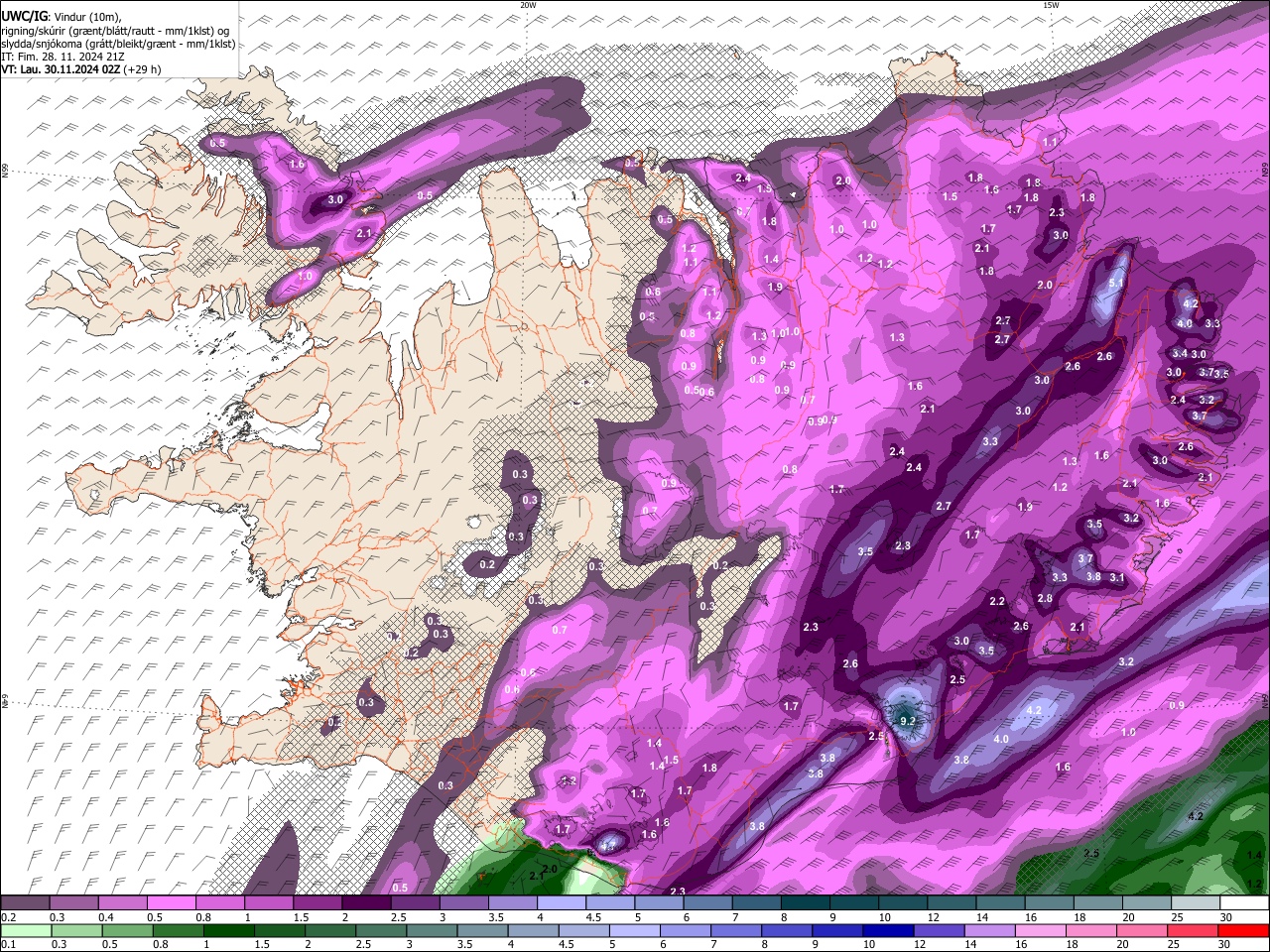This screenshot has width=1270, height=952.
Task: Select the snow scale swatch labelled 4
Action: pos(562,902)
